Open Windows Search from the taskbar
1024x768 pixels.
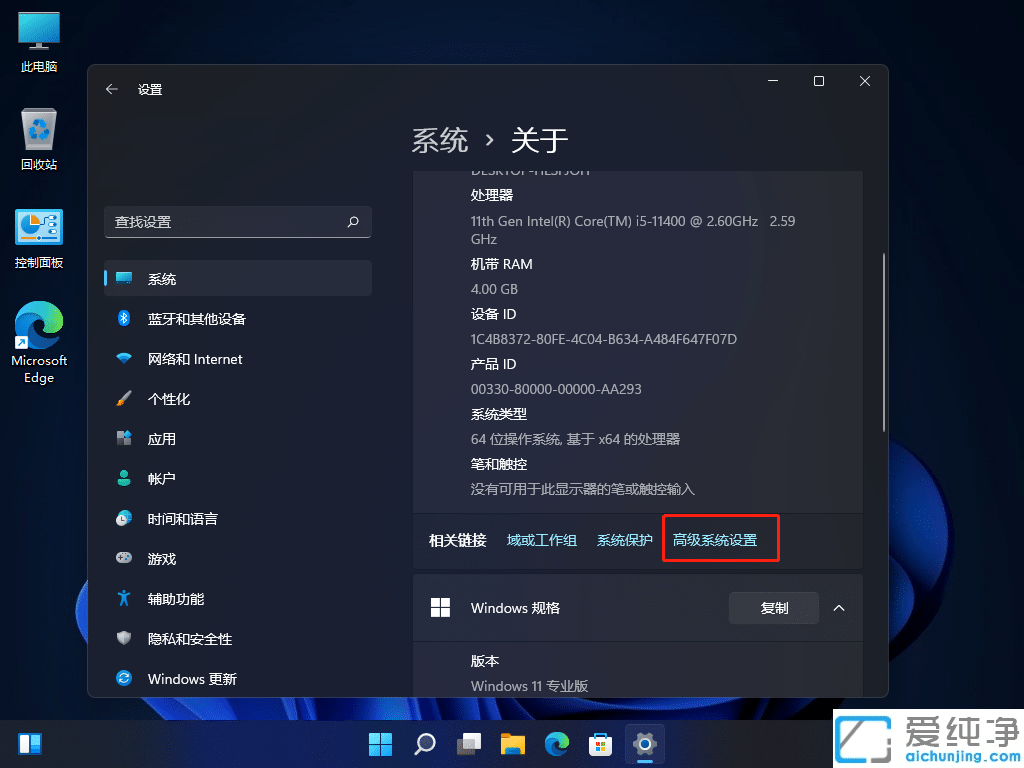click(x=424, y=744)
